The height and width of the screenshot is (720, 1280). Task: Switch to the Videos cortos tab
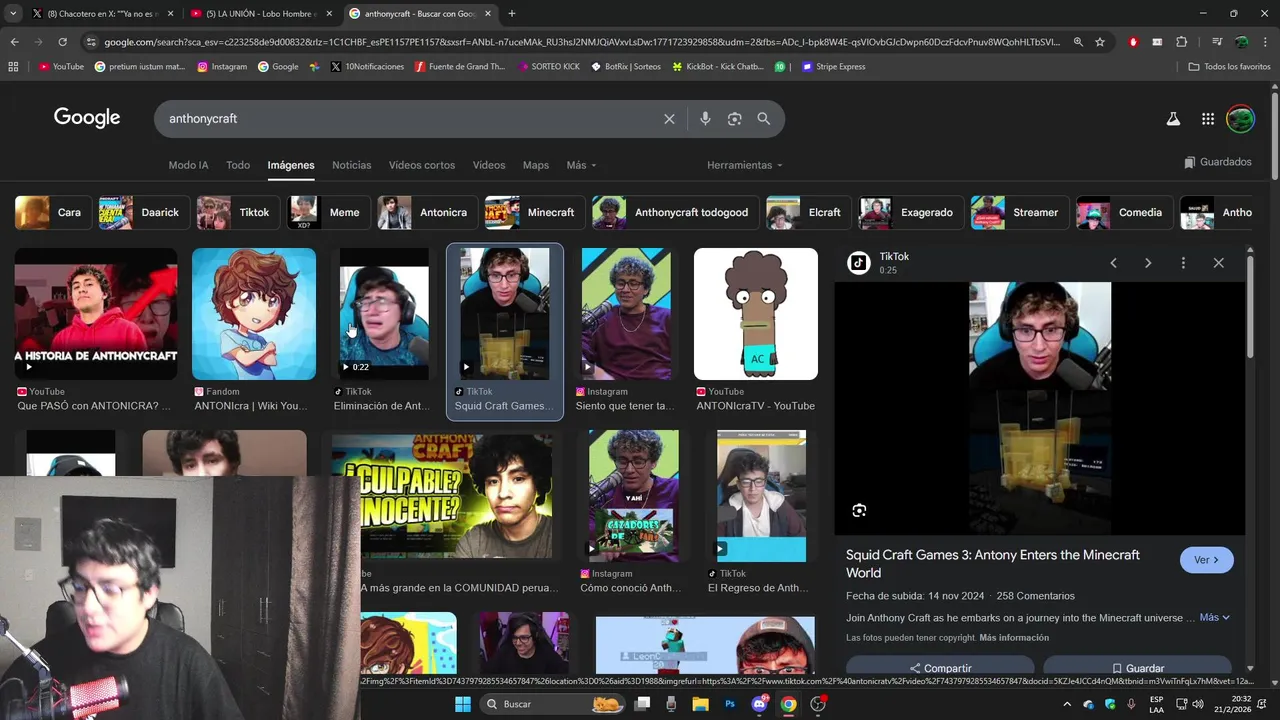pyautogui.click(x=422, y=165)
